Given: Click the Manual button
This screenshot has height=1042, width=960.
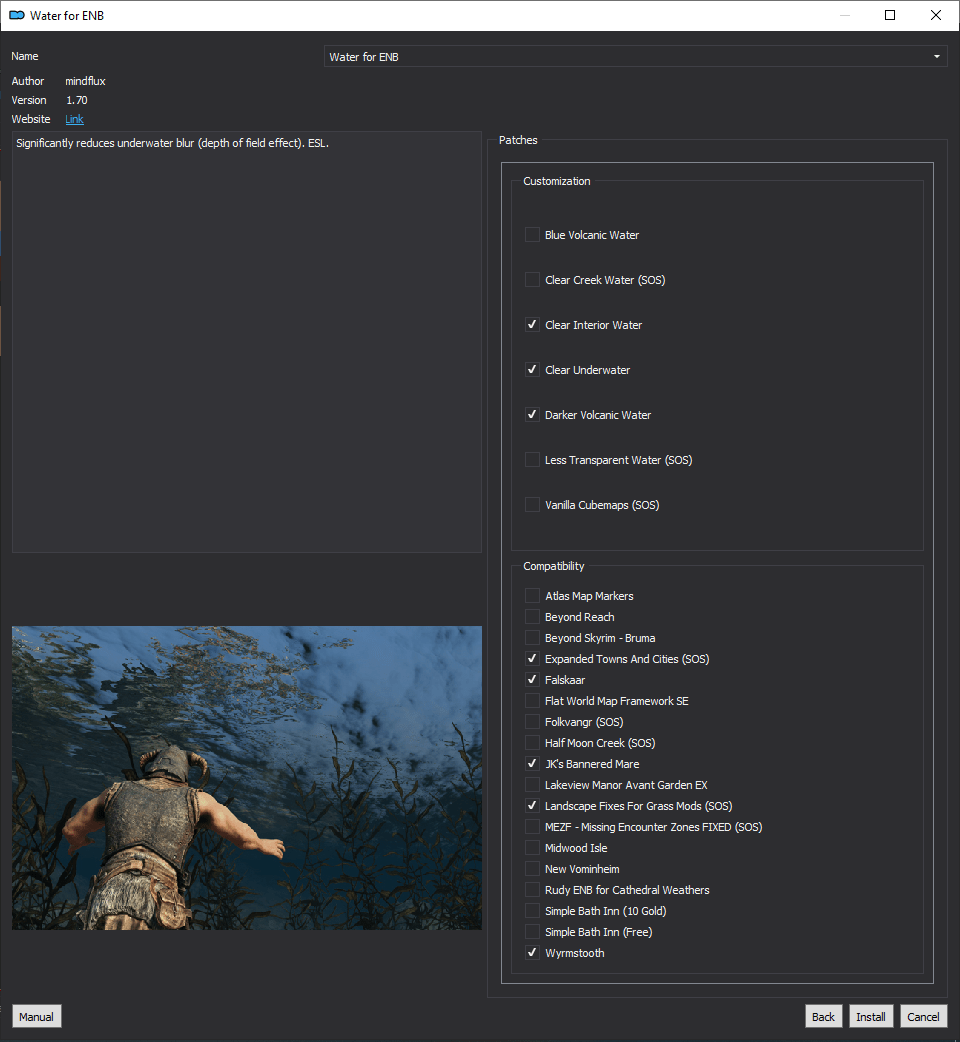Looking at the screenshot, I should pos(37,1017).
